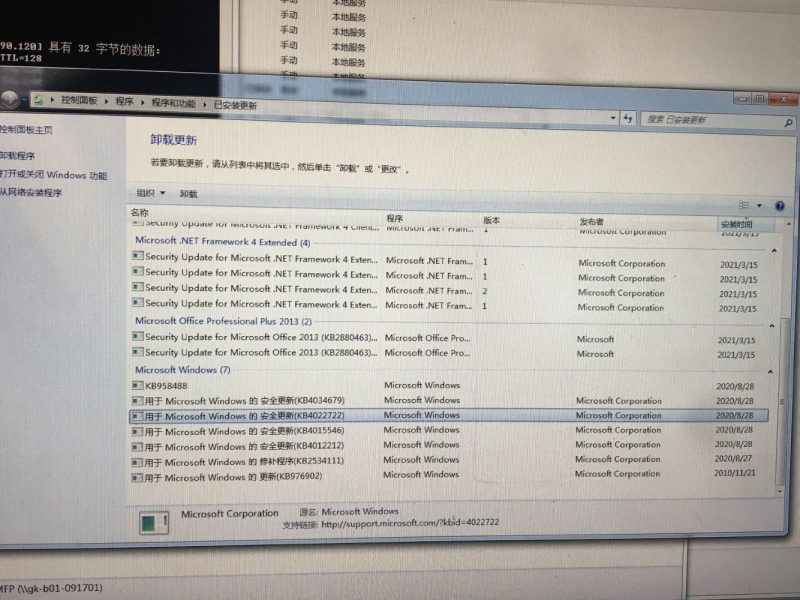The height and width of the screenshot is (600, 800).
Task: Sort the list by the 程序 column
Action: pyautogui.click(x=394, y=218)
